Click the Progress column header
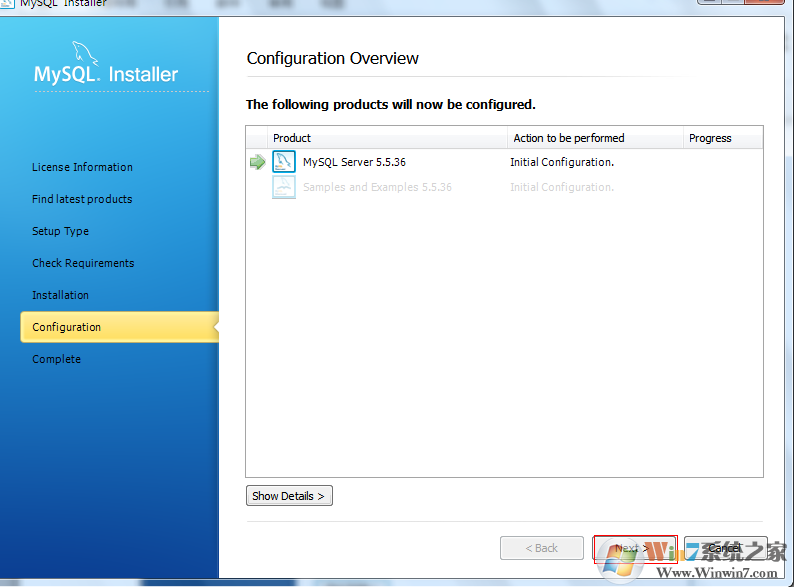Screen dimensions: 794x587 (723, 138)
